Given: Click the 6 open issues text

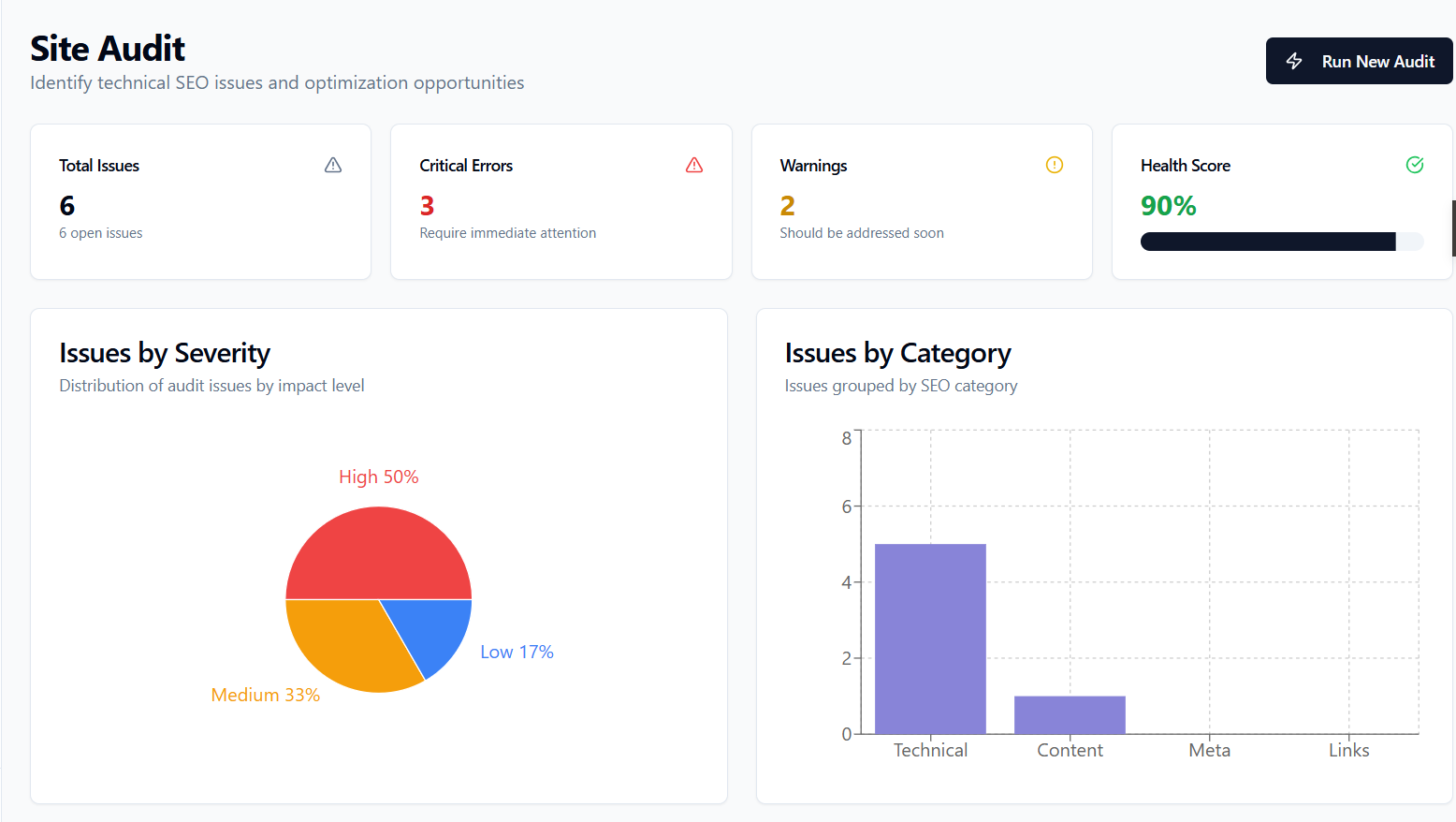Looking at the screenshot, I should (100, 232).
